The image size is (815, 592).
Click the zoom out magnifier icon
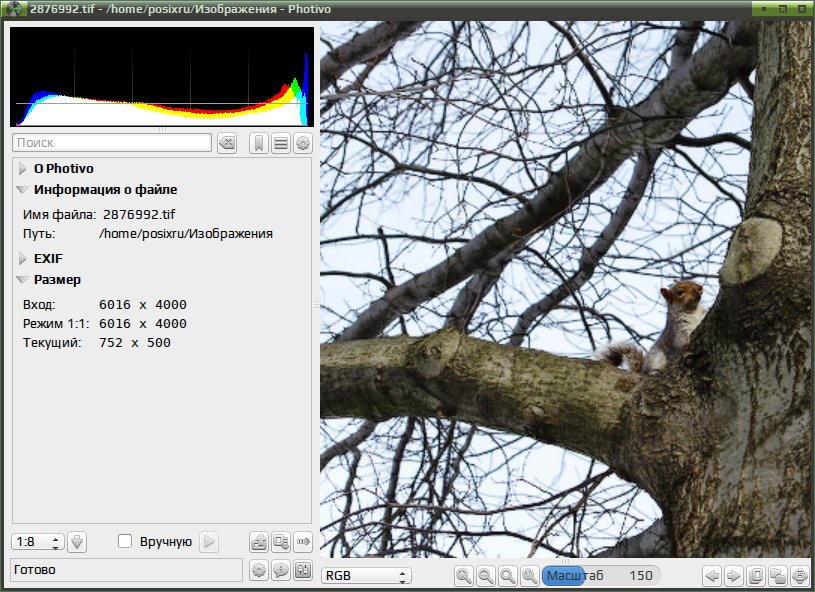point(485,575)
